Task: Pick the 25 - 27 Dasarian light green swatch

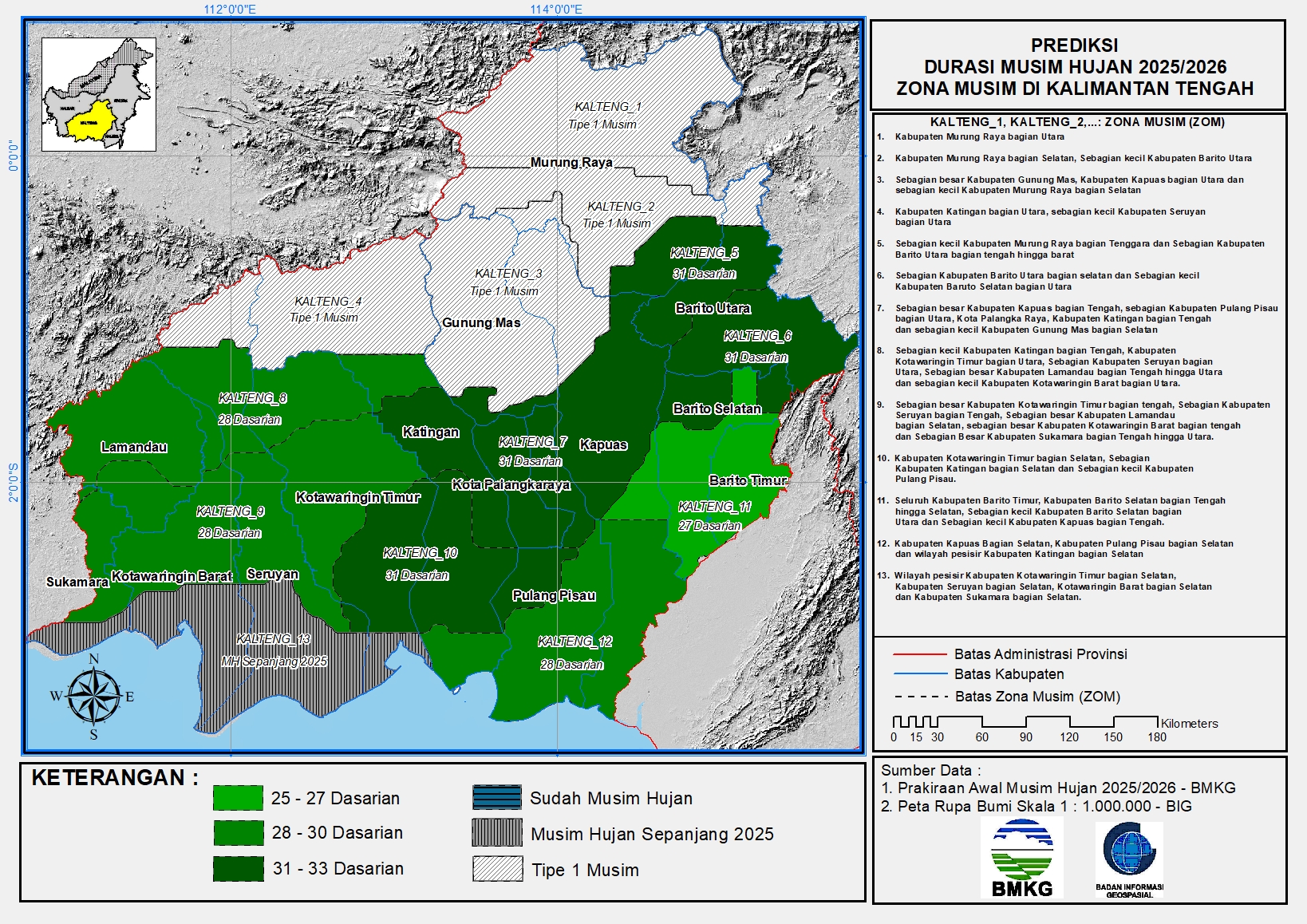Action: [x=238, y=797]
